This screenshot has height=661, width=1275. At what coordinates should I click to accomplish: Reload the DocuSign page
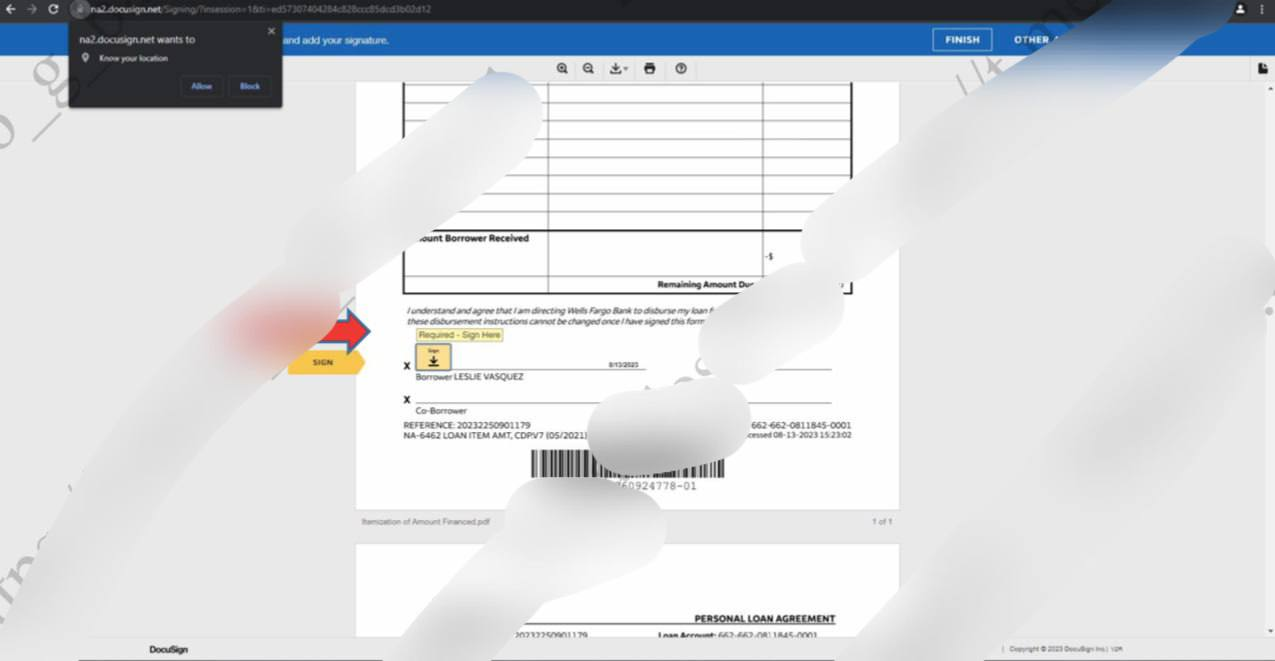pyautogui.click(x=53, y=9)
